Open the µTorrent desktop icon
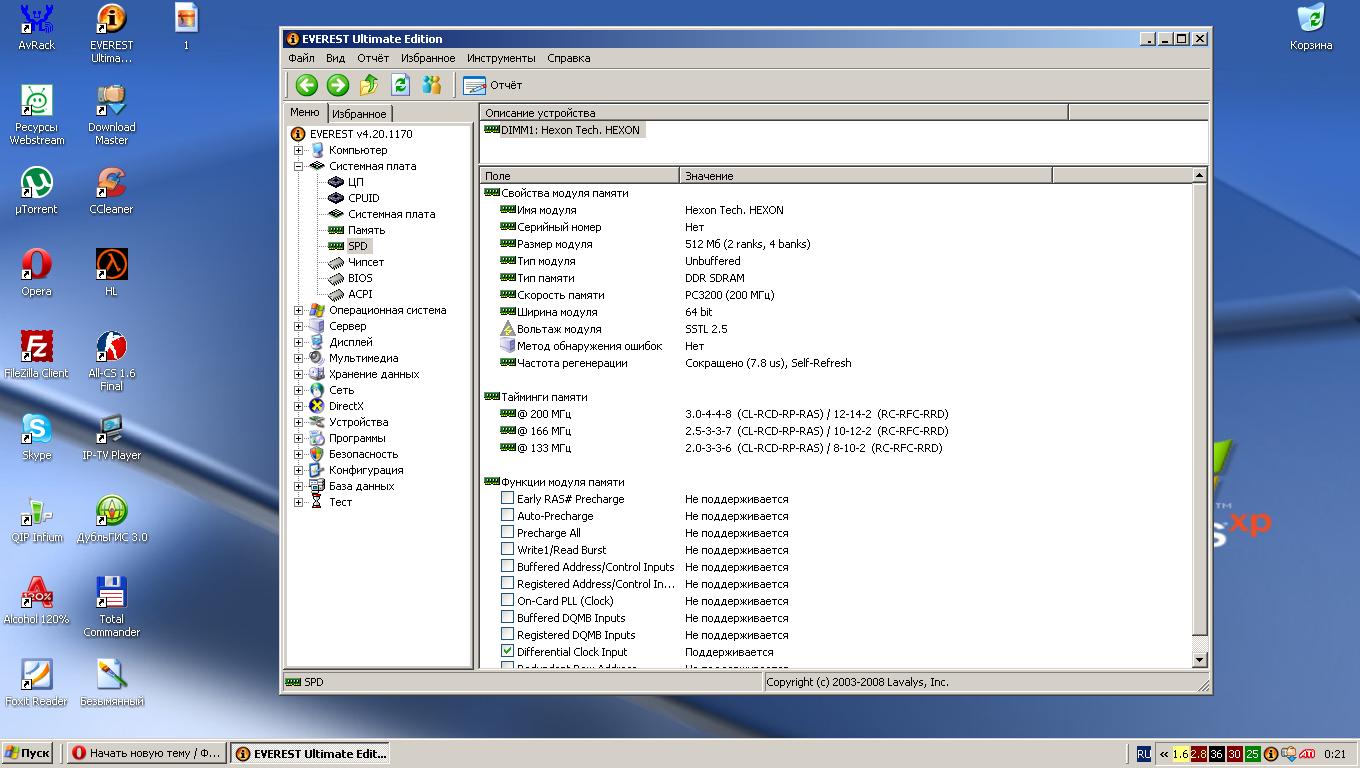1360x768 pixels. pos(37,191)
